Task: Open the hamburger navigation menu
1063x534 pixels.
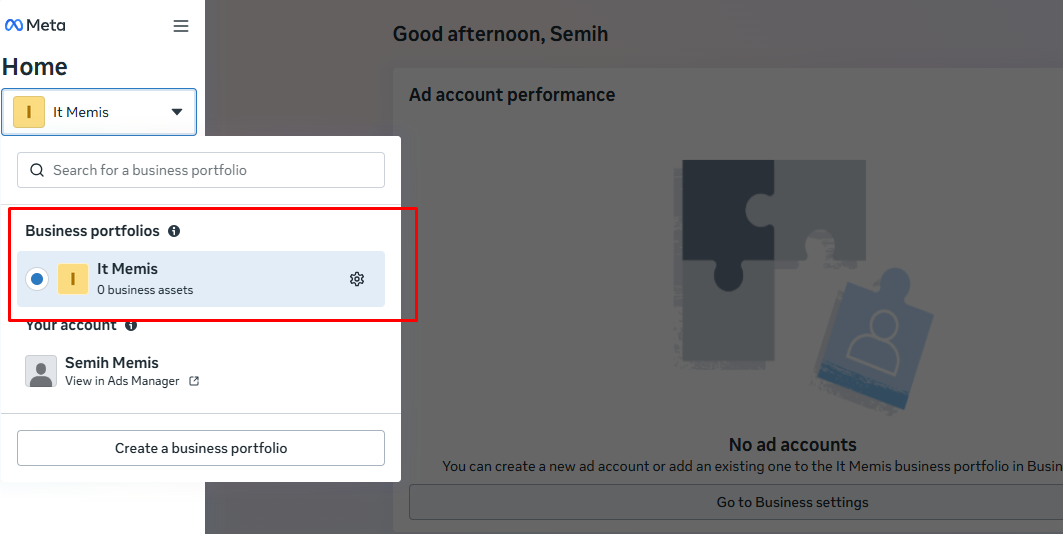Action: click(x=181, y=26)
